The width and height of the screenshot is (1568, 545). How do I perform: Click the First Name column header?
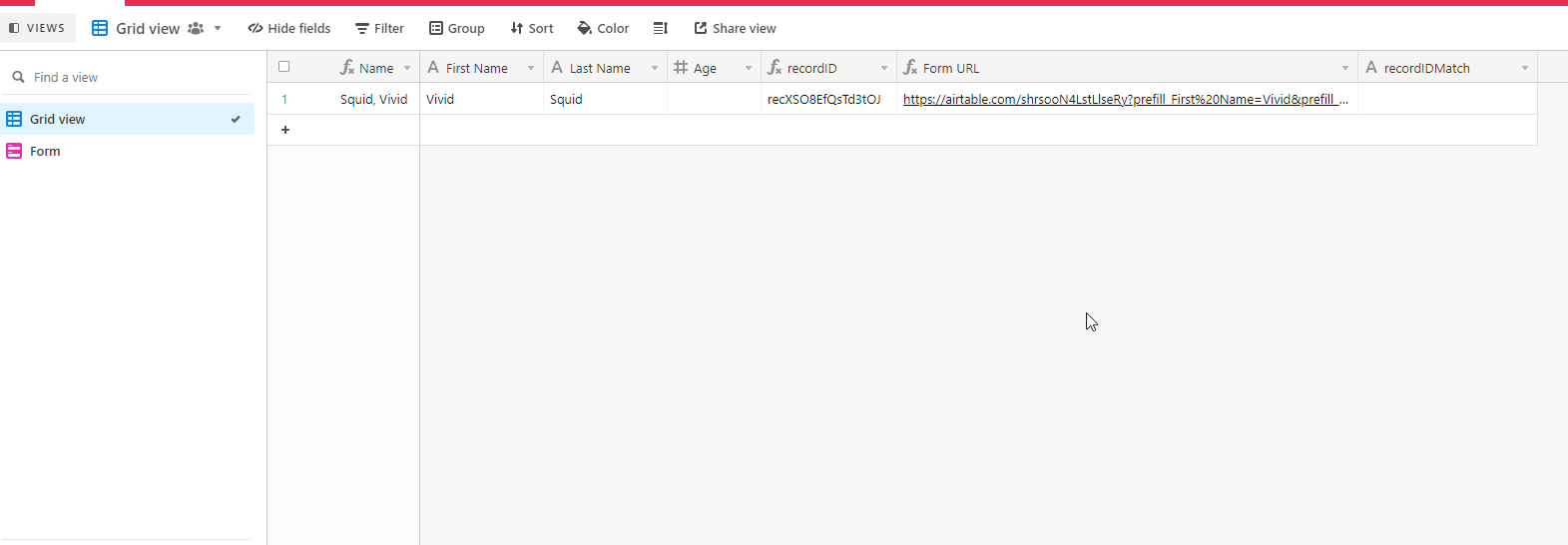[x=481, y=68]
